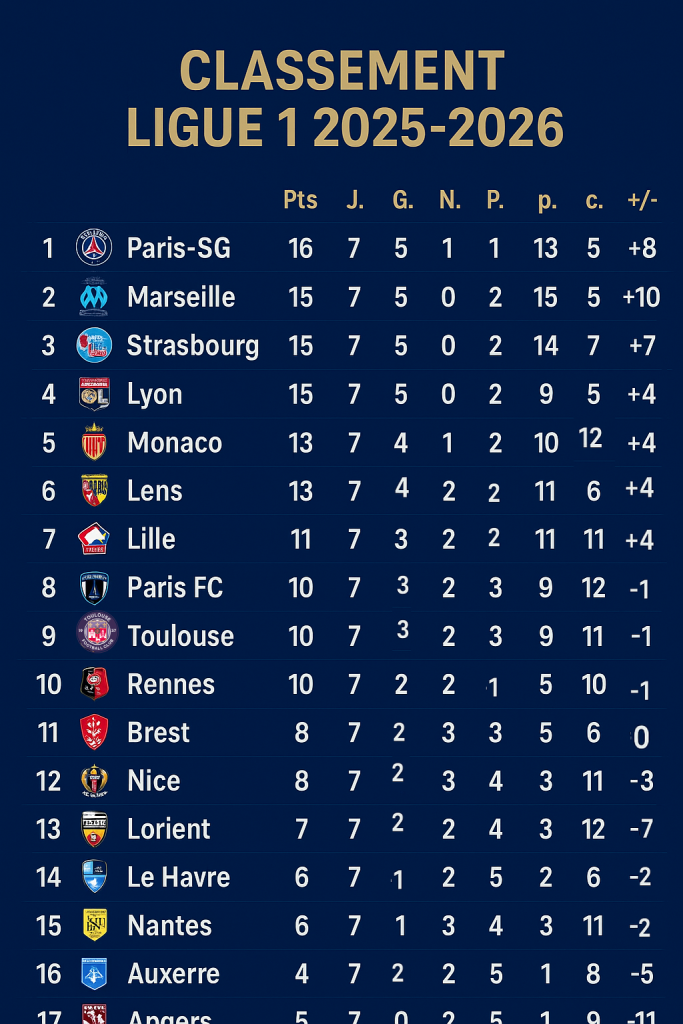683x1024 pixels.
Task: Click the Auxerre team name
Action: [x=173, y=974]
